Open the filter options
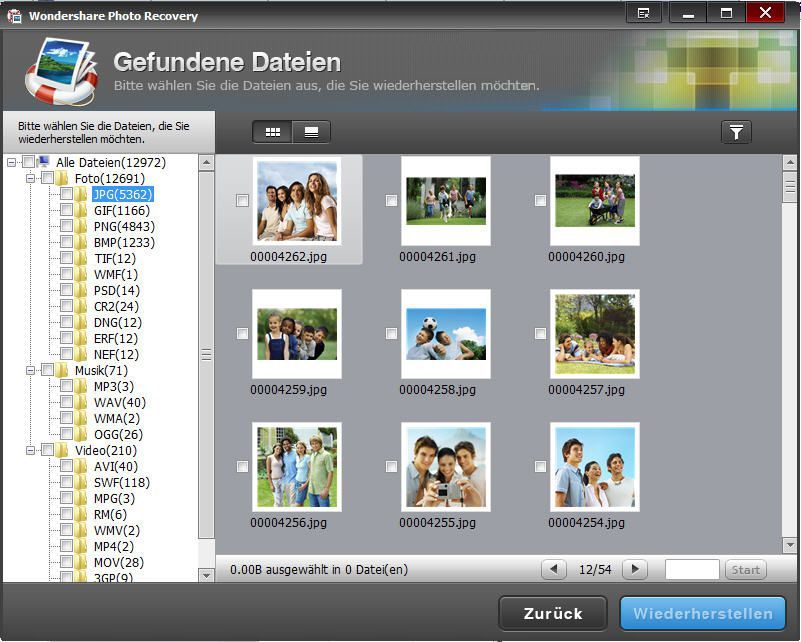This screenshot has width=801, height=642. coord(737,131)
